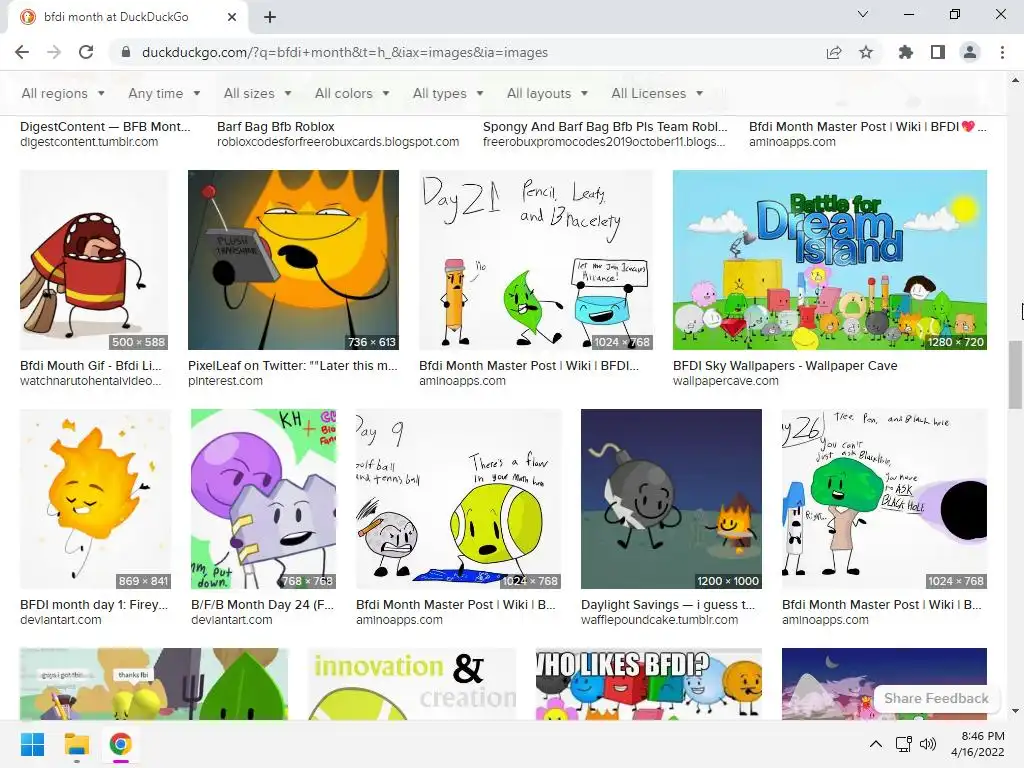The width and height of the screenshot is (1024, 768).
Task: Open the Chrome profile avatar
Action: (x=970, y=52)
